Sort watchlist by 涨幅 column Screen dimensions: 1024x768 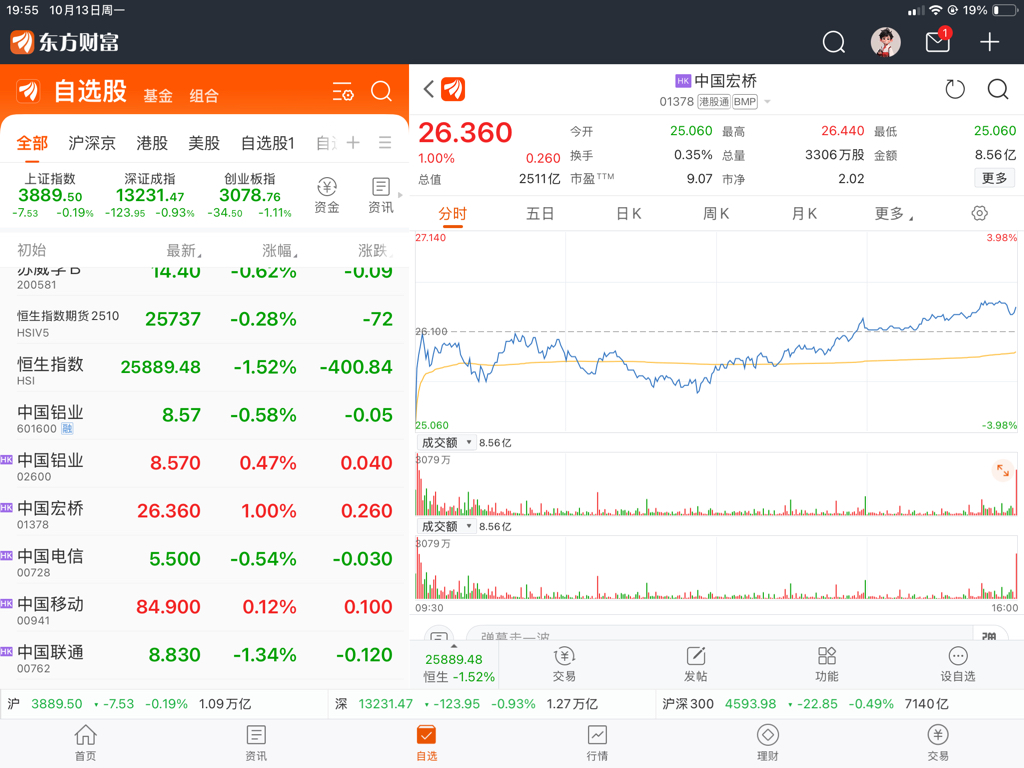(280, 250)
